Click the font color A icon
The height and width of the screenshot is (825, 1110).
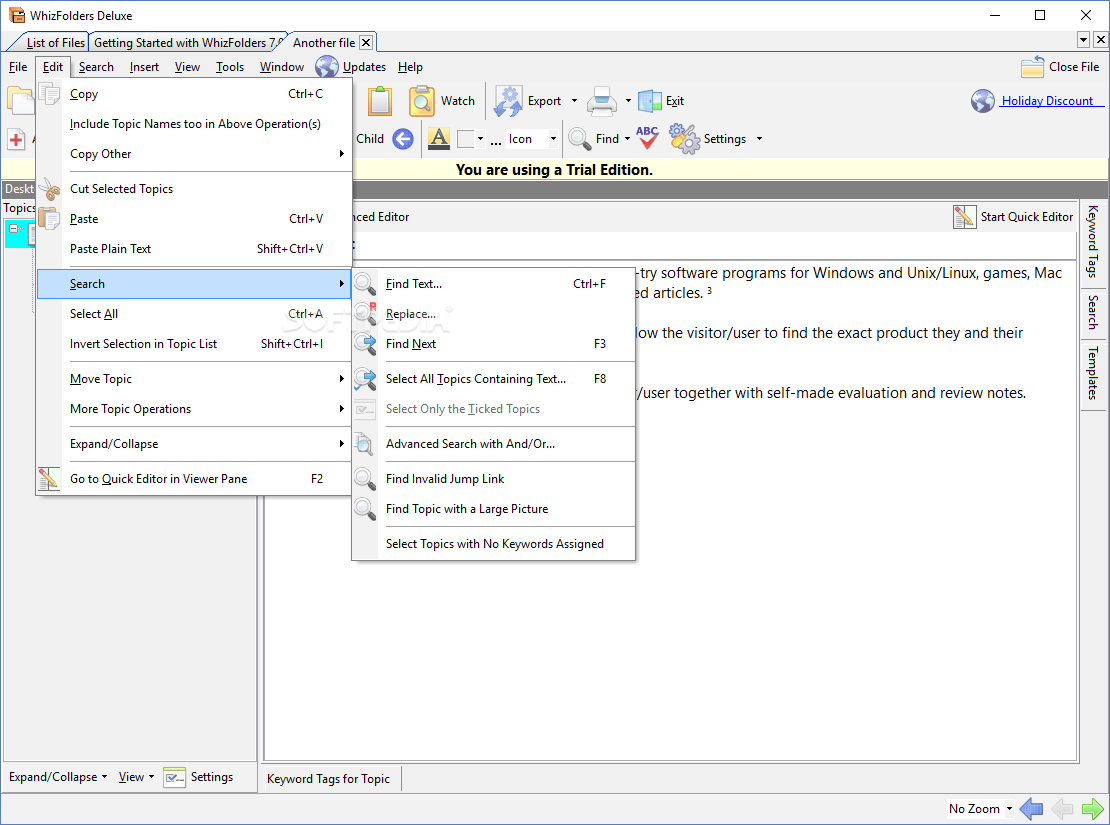click(x=439, y=139)
